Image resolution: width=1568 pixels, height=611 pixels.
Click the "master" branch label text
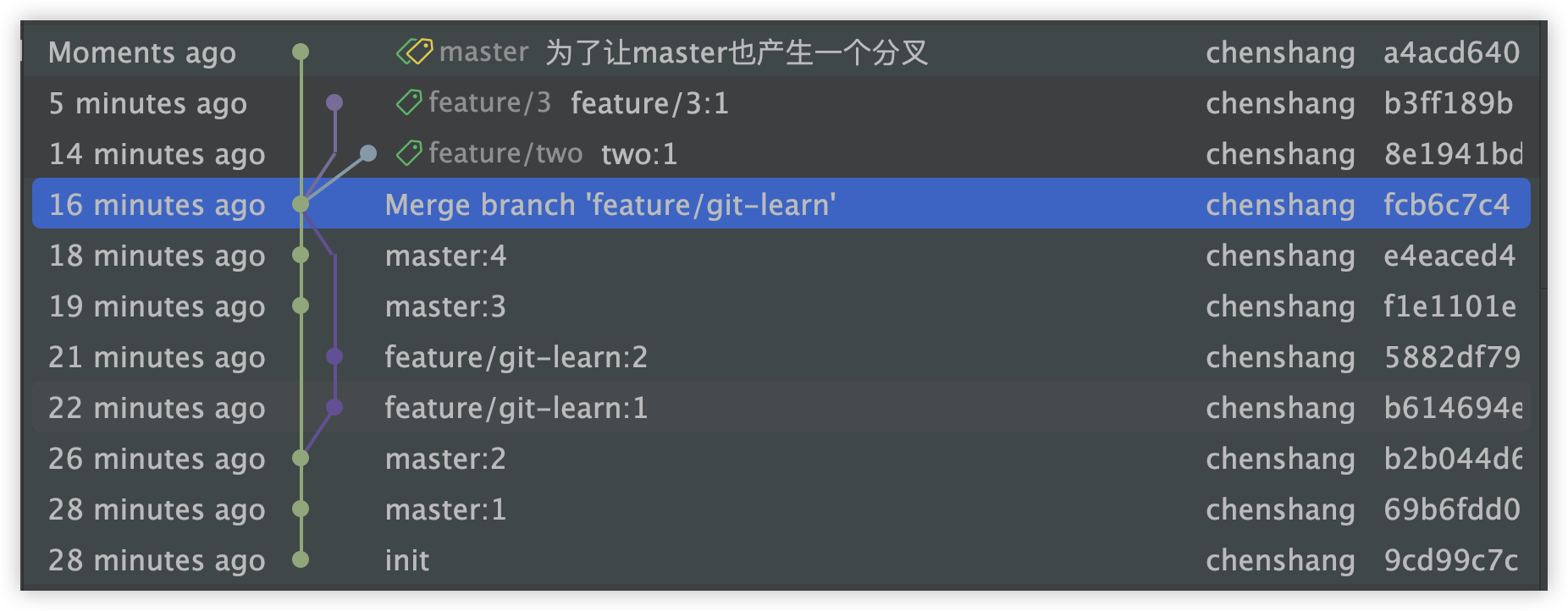484,52
